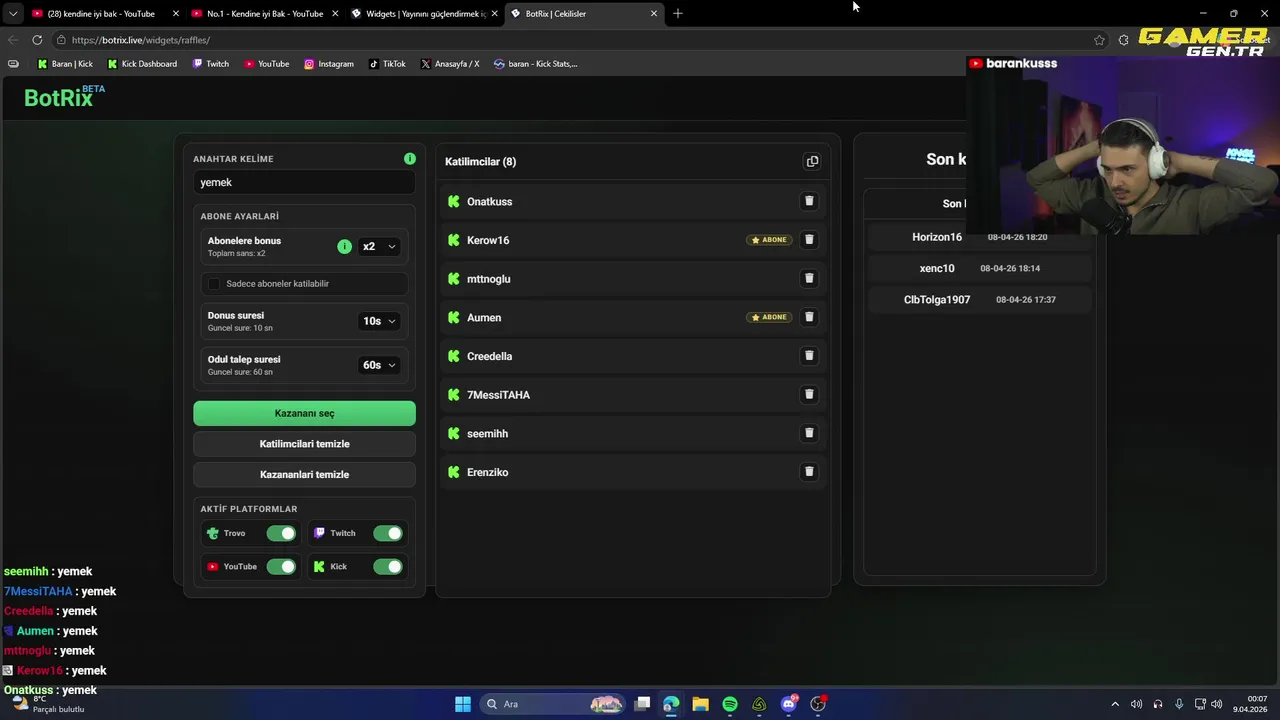Image resolution: width=1280 pixels, height=720 pixels.
Task: Switch to the Widgets tab
Action: (424, 14)
